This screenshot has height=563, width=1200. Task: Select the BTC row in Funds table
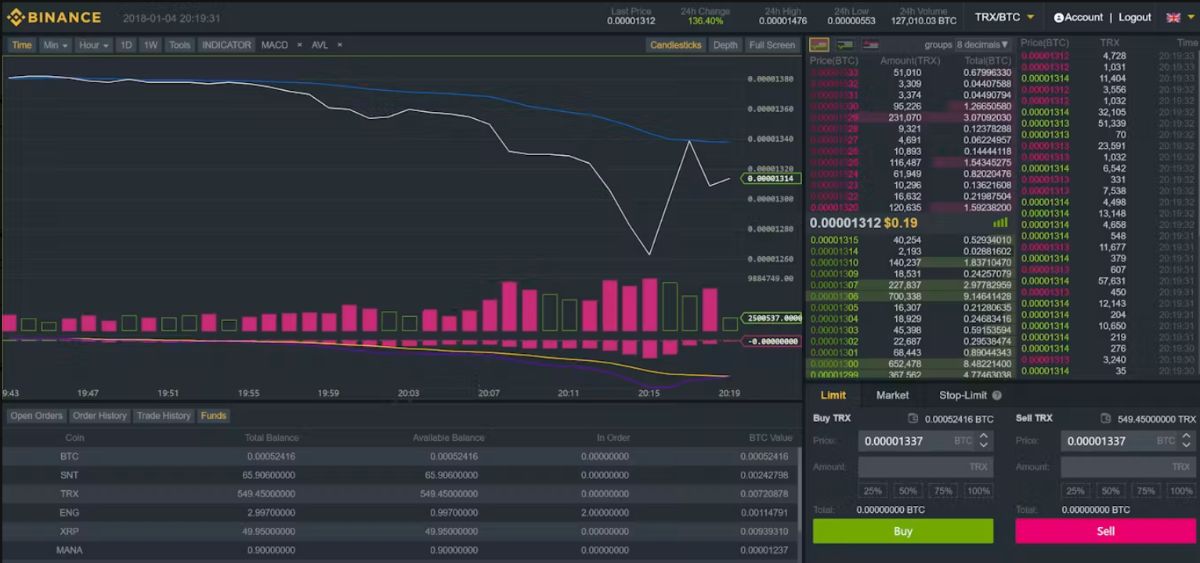coord(400,456)
